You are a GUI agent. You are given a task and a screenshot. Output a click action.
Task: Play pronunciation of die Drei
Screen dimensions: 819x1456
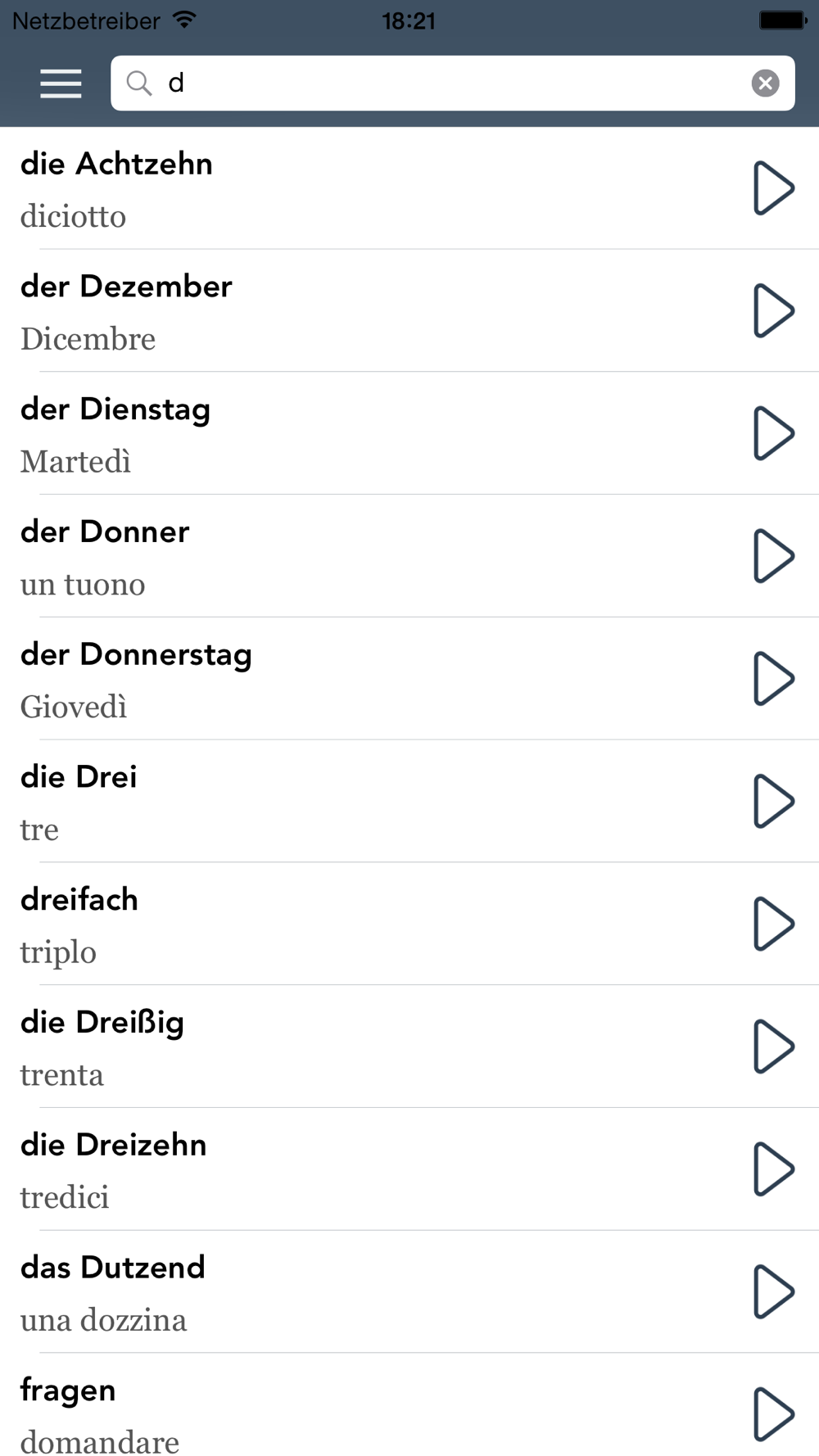[772, 801]
